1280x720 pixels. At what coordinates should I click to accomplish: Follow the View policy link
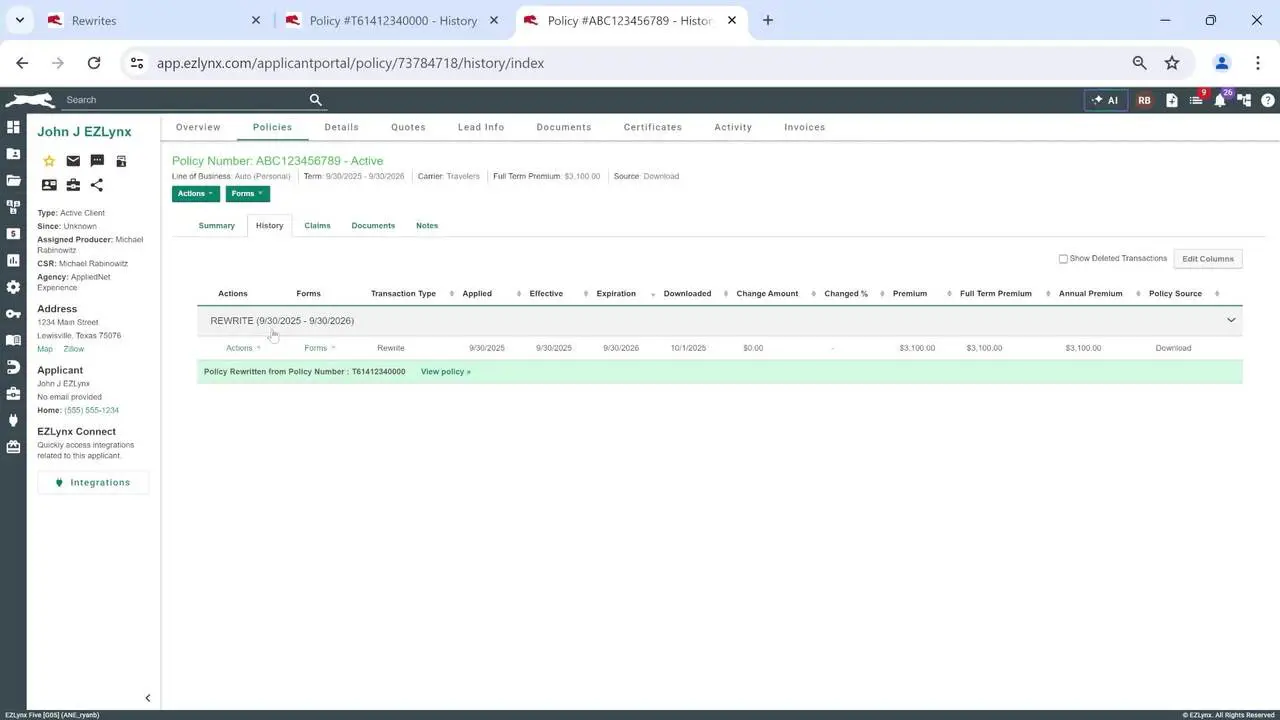click(x=445, y=372)
